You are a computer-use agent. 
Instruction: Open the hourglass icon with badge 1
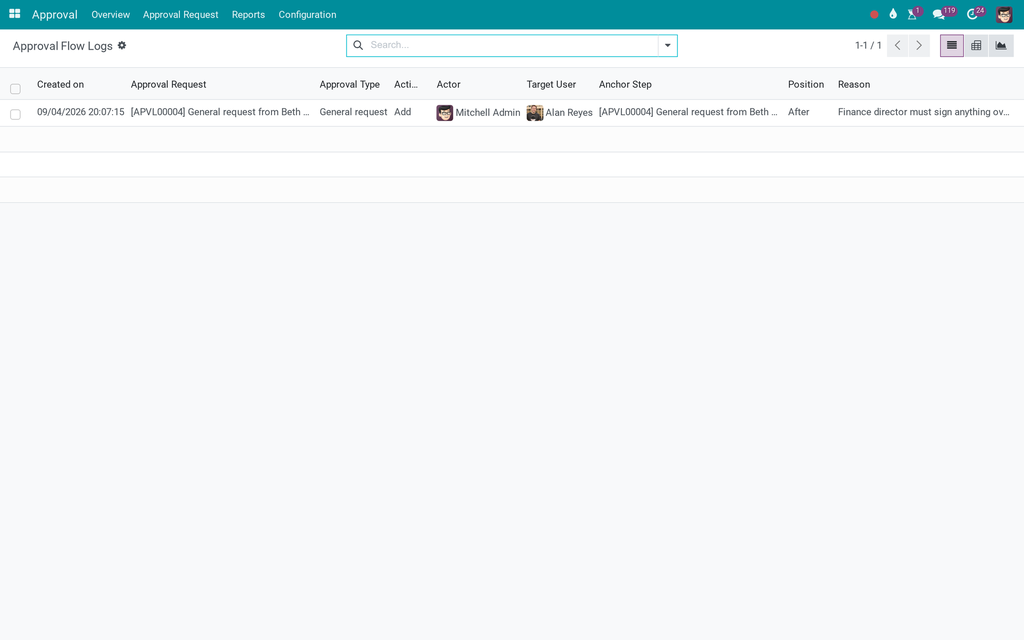(x=913, y=14)
